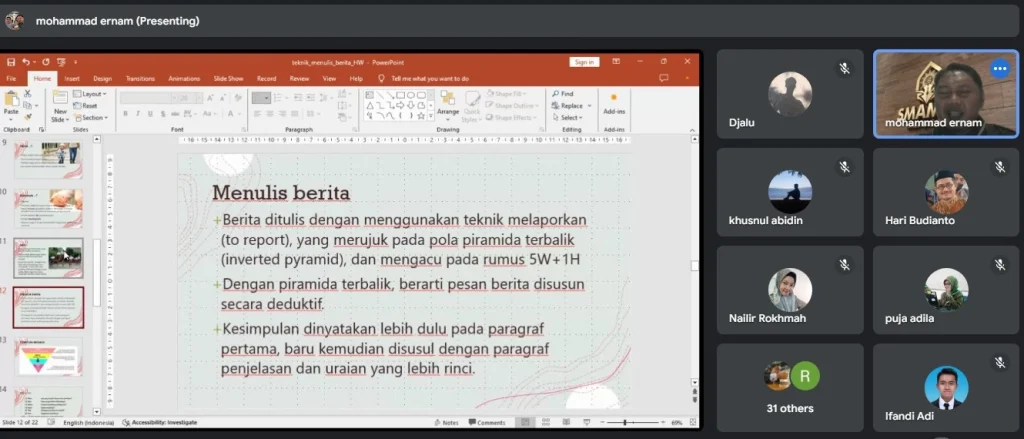Start the slideshow from the beginning via the quick access icon
Viewport: 1024px width, 439px height.
tap(61, 62)
